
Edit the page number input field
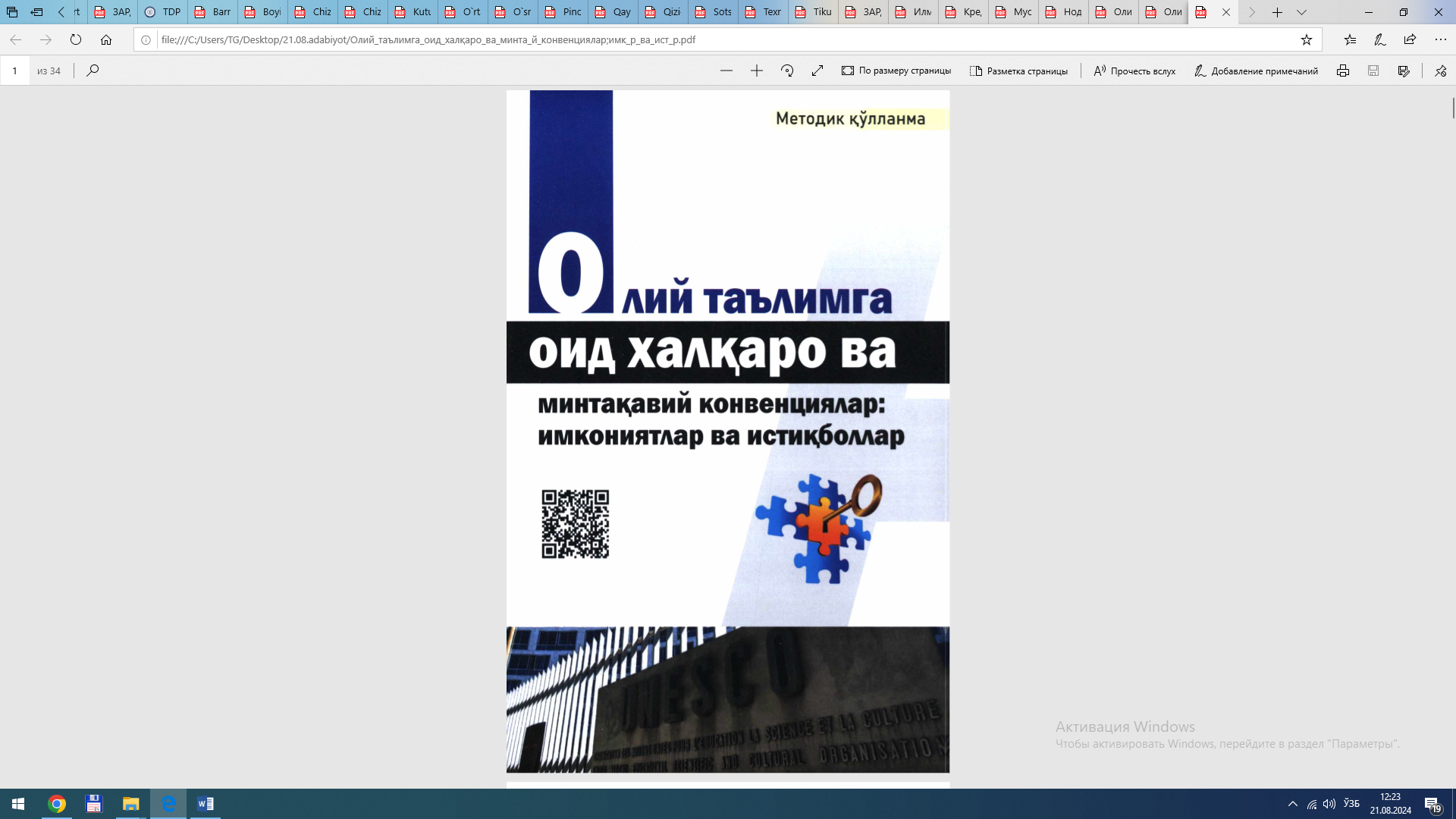click(15, 71)
